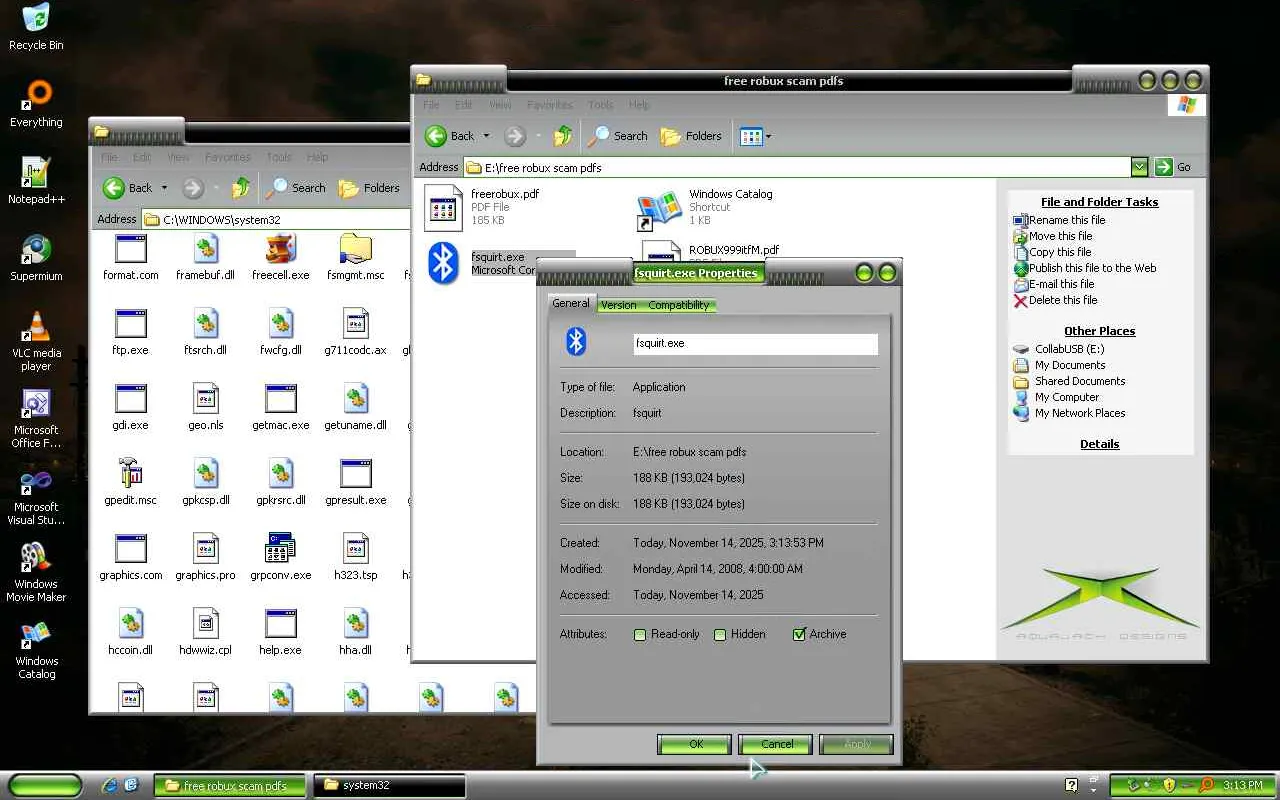Open VLC media player desktop shortcut
This screenshot has height=800, width=1280.
point(36,341)
